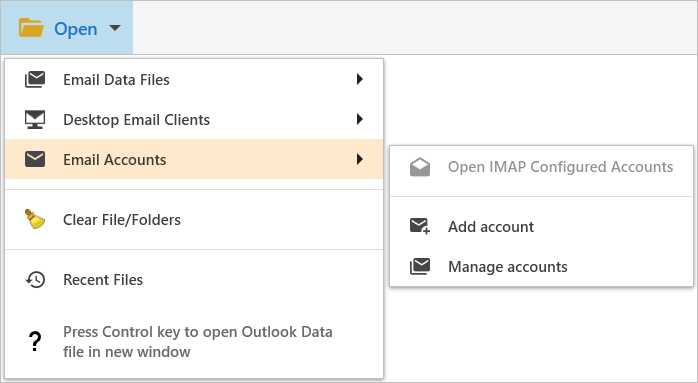Select the Desktop Email Clients menu entry
Screen dimensions: 698x383
(x=194, y=119)
